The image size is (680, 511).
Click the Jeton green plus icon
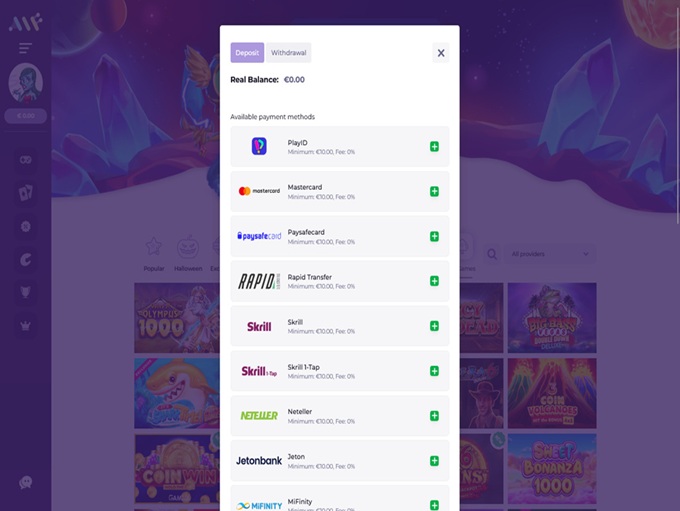click(434, 461)
